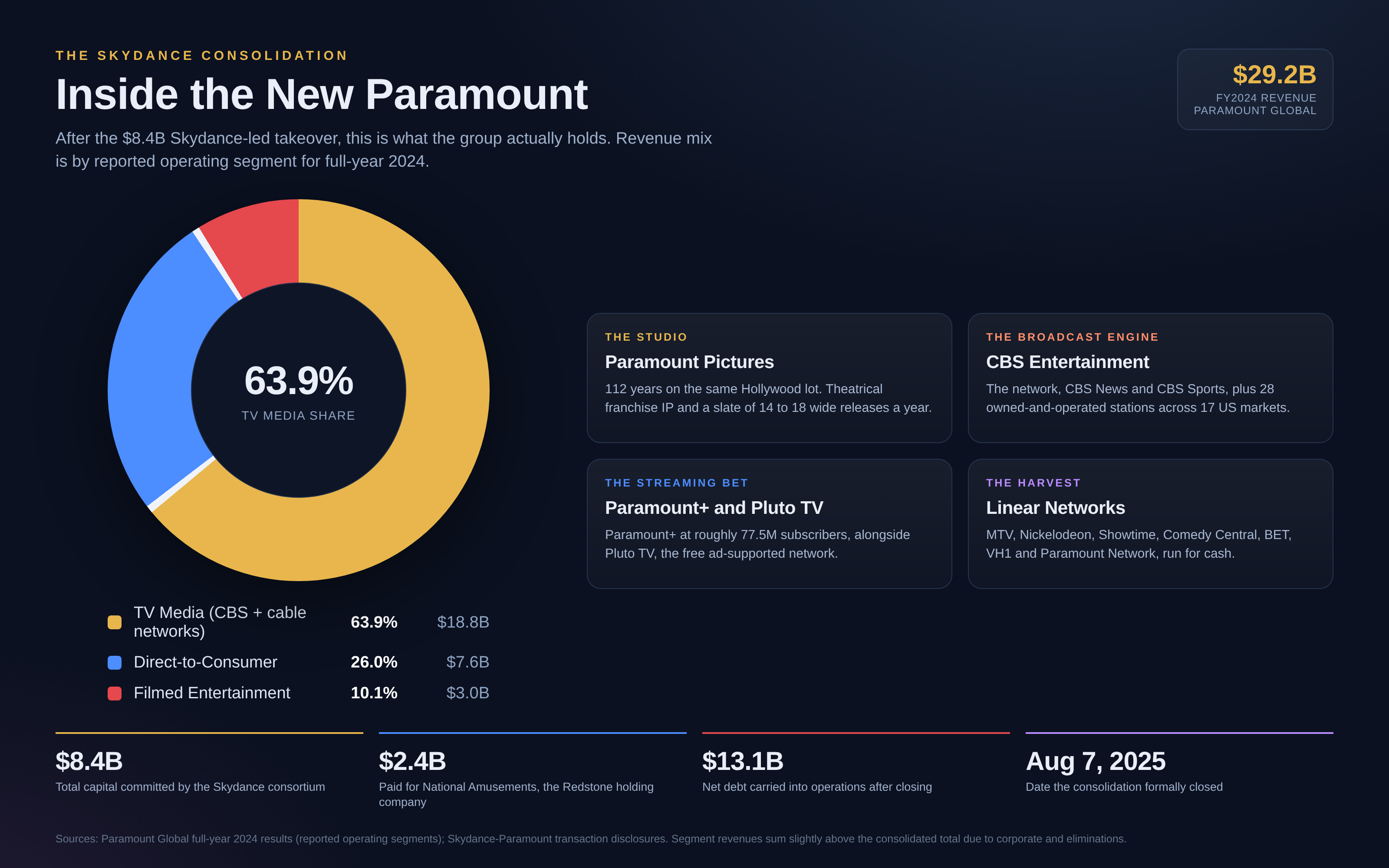
Task: Click THE SKYDANCE CONSOLIDATION overline
Action: coord(202,56)
